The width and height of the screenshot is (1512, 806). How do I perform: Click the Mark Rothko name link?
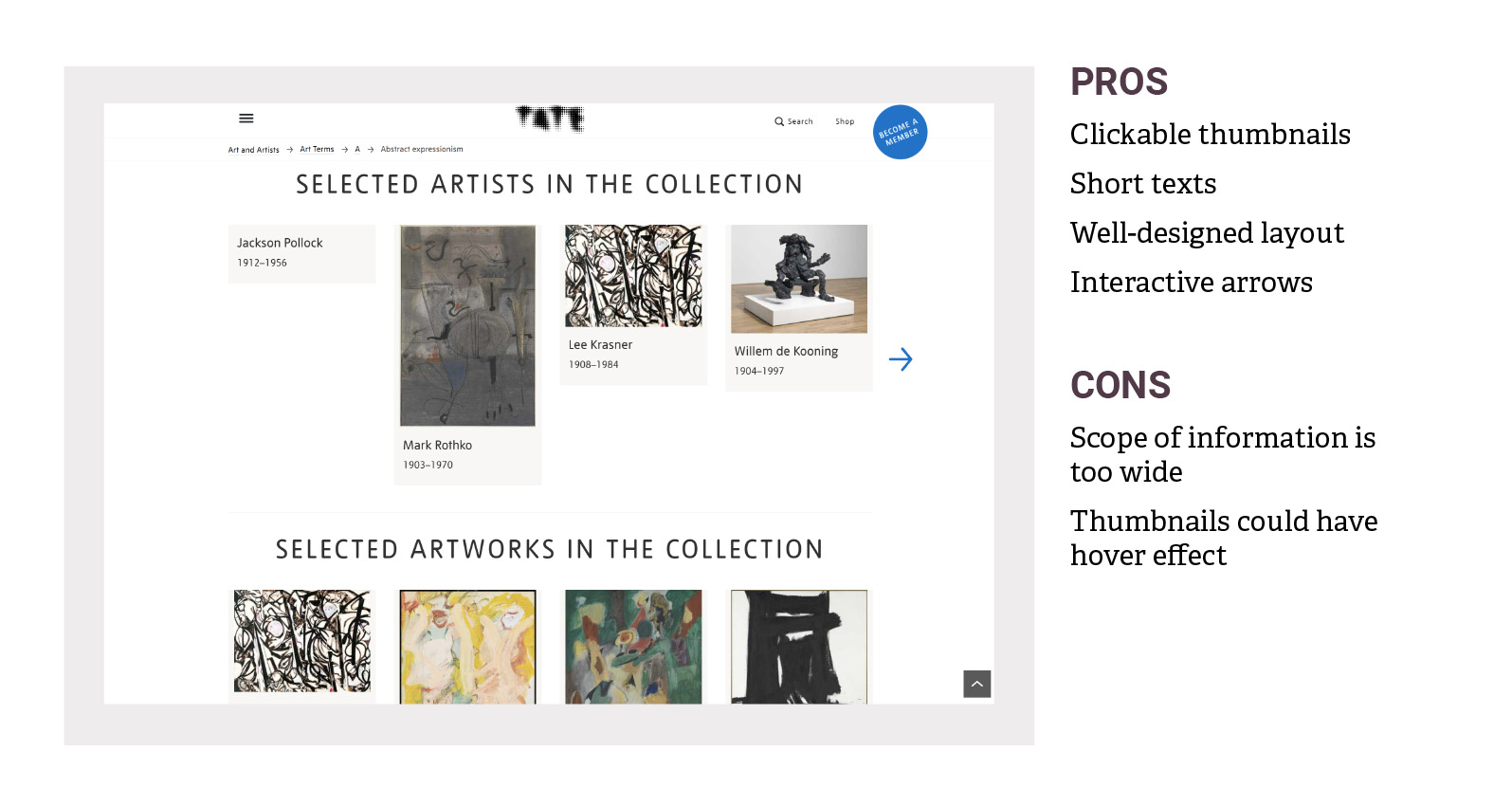[x=437, y=446]
